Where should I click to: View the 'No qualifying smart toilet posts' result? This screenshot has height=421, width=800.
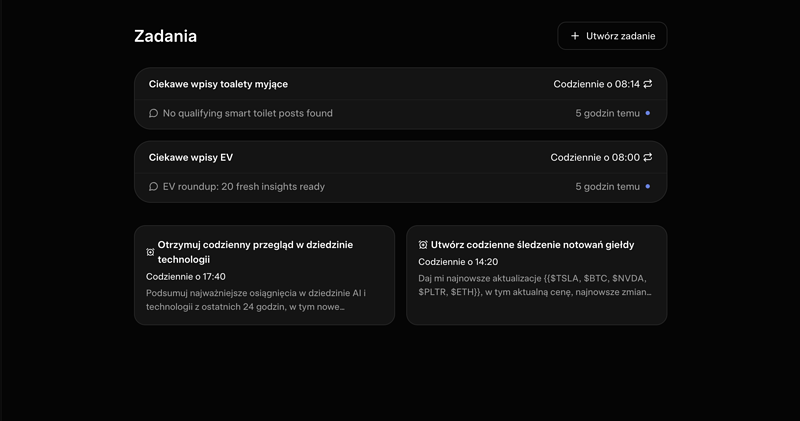247,113
